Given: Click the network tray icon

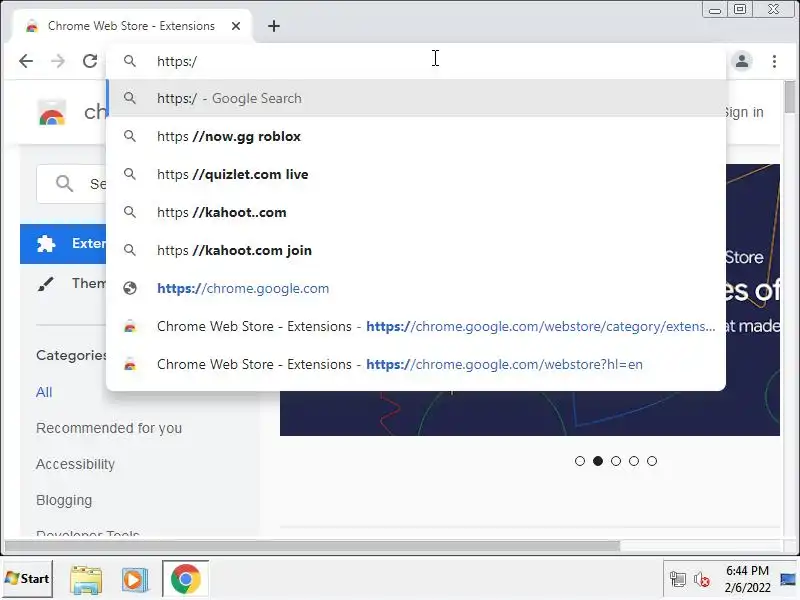Looking at the screenshot, I should [x=678, y=580].
